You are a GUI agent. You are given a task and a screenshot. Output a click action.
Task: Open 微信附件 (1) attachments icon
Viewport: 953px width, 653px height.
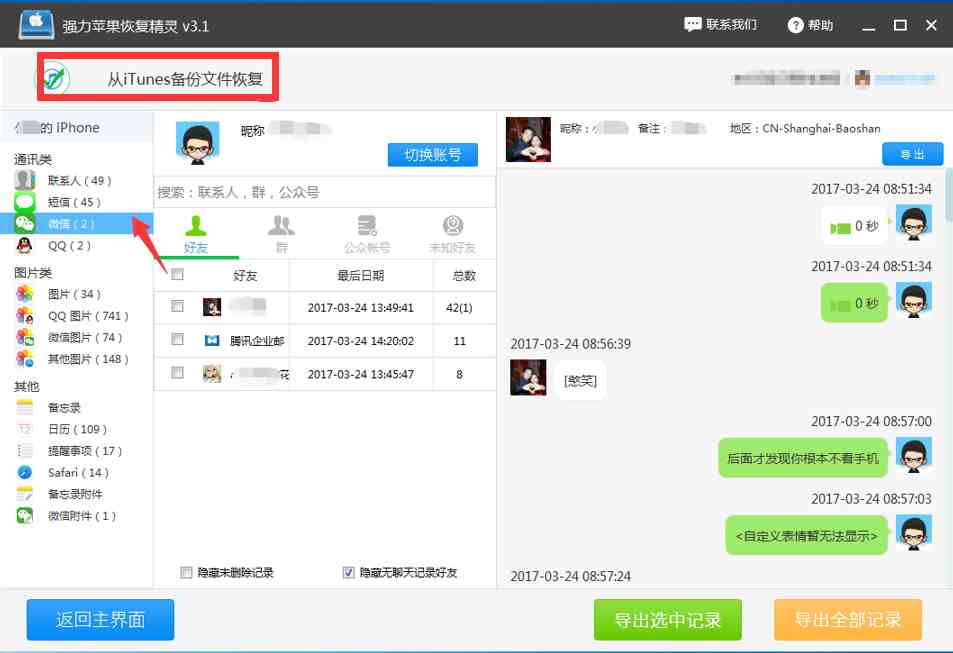point(25,516)
